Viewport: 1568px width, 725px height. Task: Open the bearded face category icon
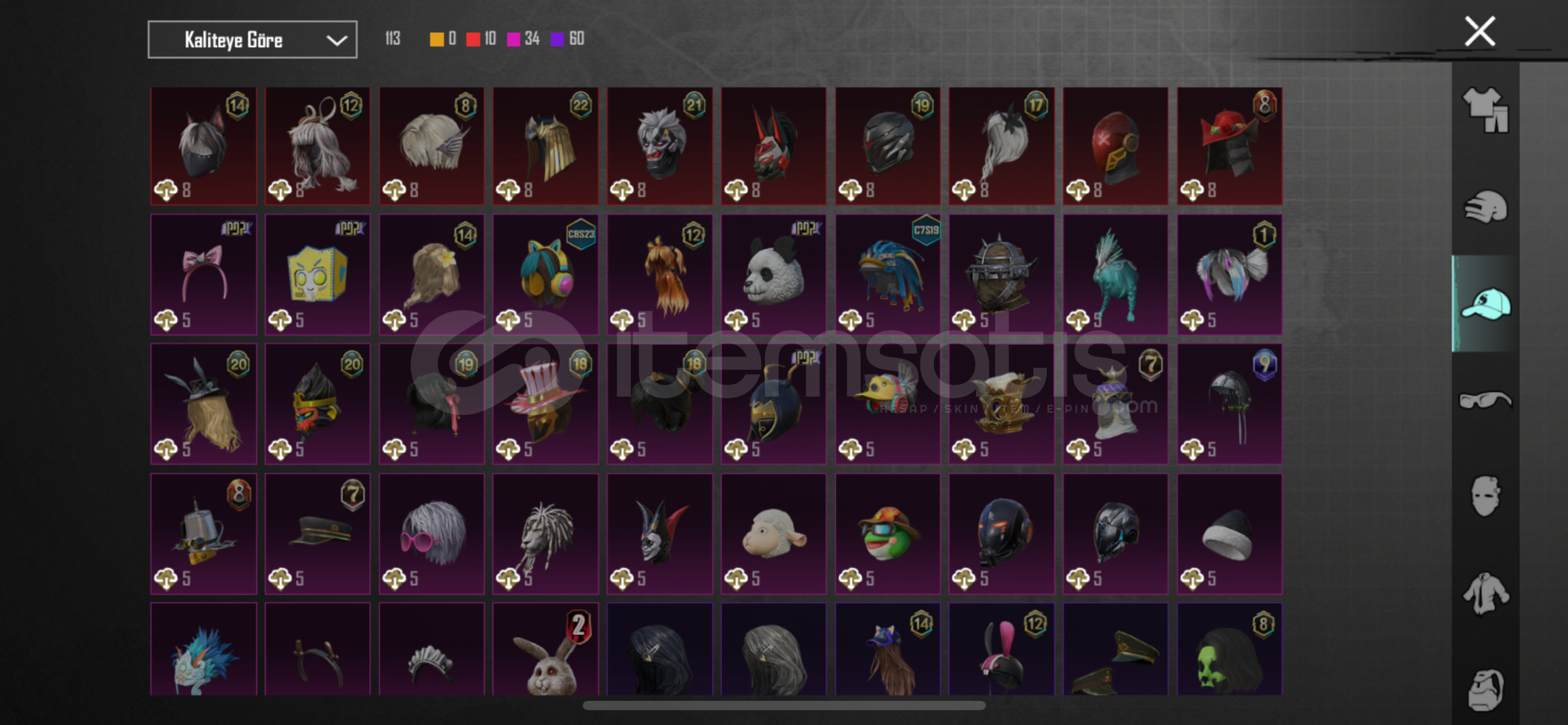[1485, 689]
